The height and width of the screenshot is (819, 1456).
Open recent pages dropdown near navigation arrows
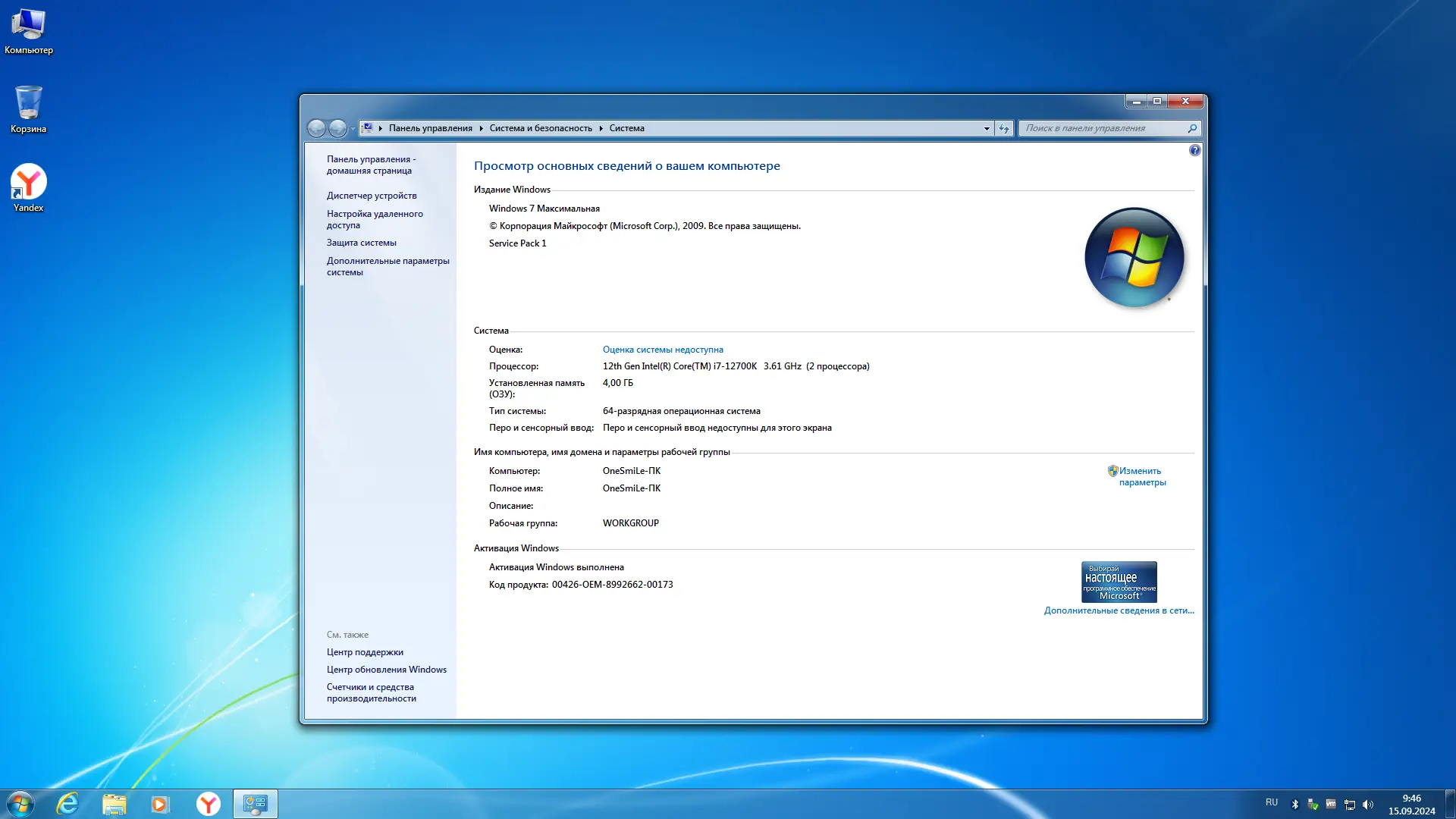353,128
